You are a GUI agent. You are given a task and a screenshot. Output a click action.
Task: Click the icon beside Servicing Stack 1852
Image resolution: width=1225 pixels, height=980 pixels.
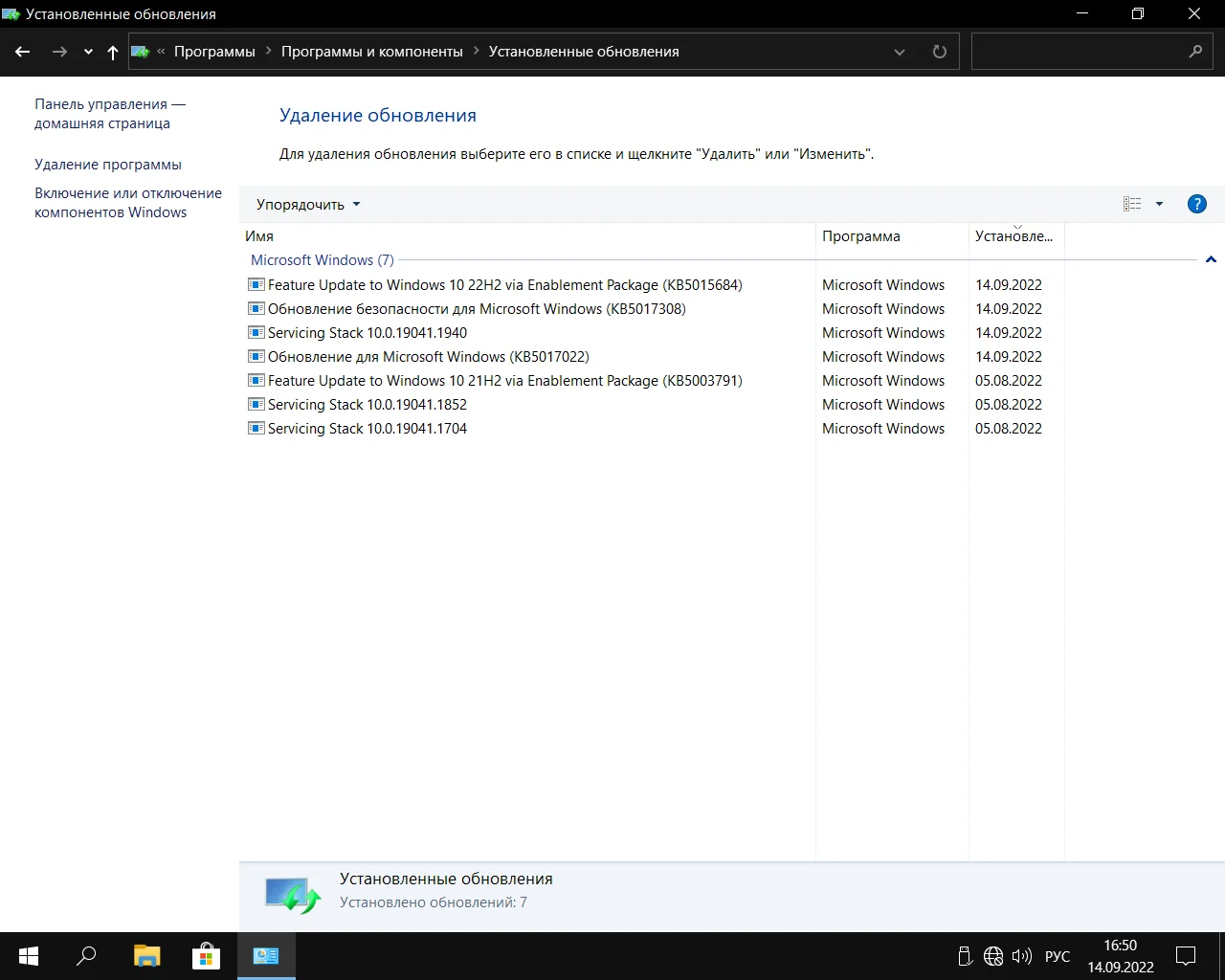coord(256,404)
